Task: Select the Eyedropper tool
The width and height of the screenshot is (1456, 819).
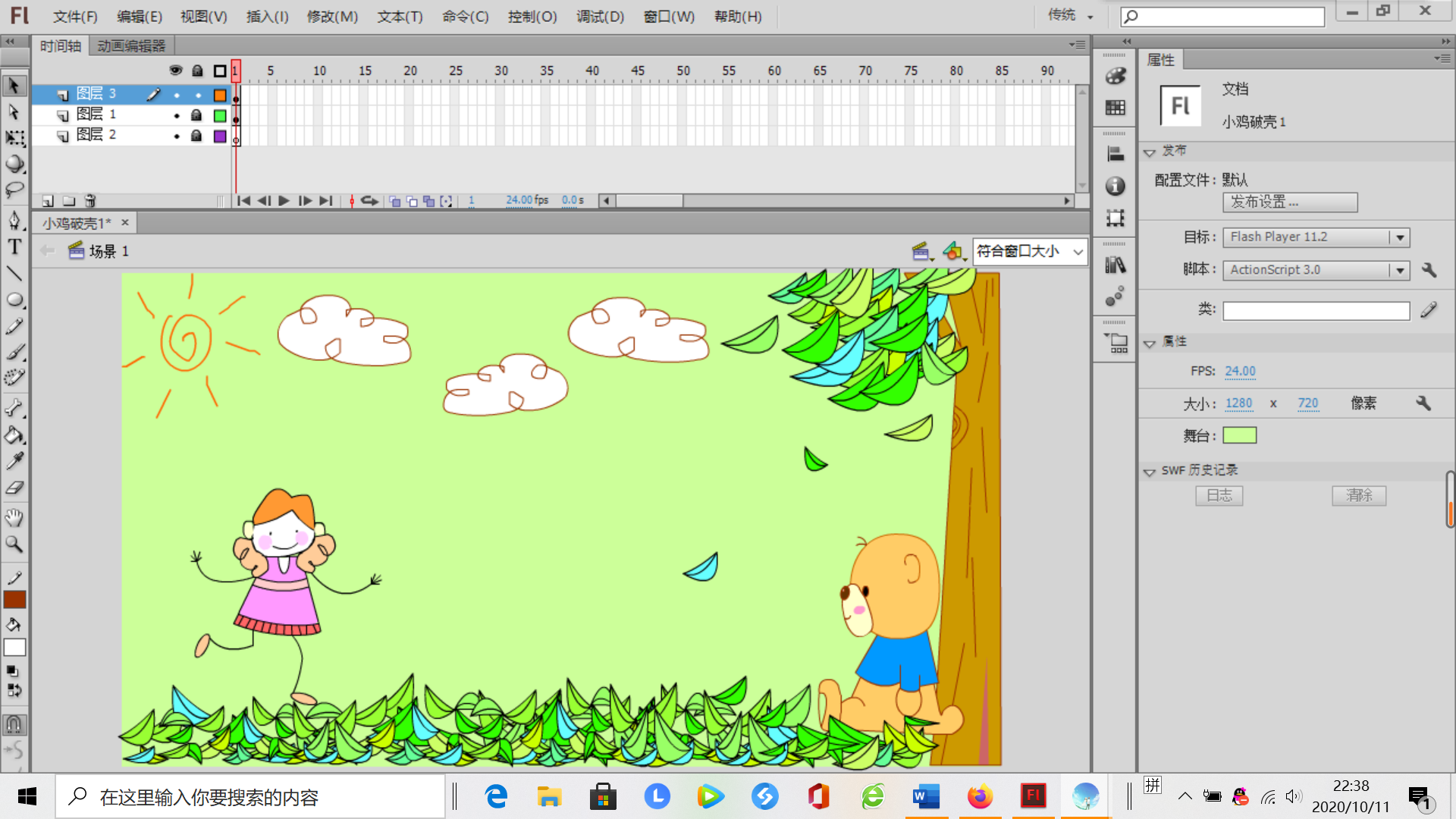Action: tap(14, 461)
